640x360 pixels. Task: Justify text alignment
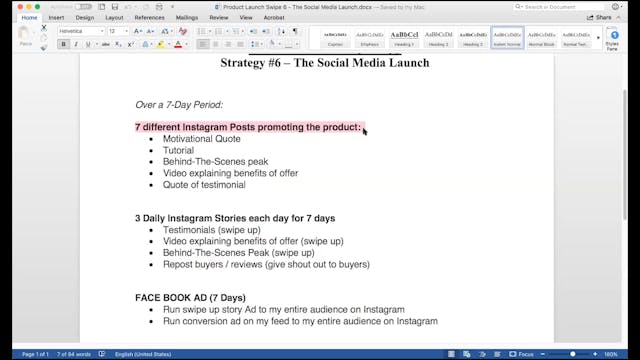tap(240, 44)
